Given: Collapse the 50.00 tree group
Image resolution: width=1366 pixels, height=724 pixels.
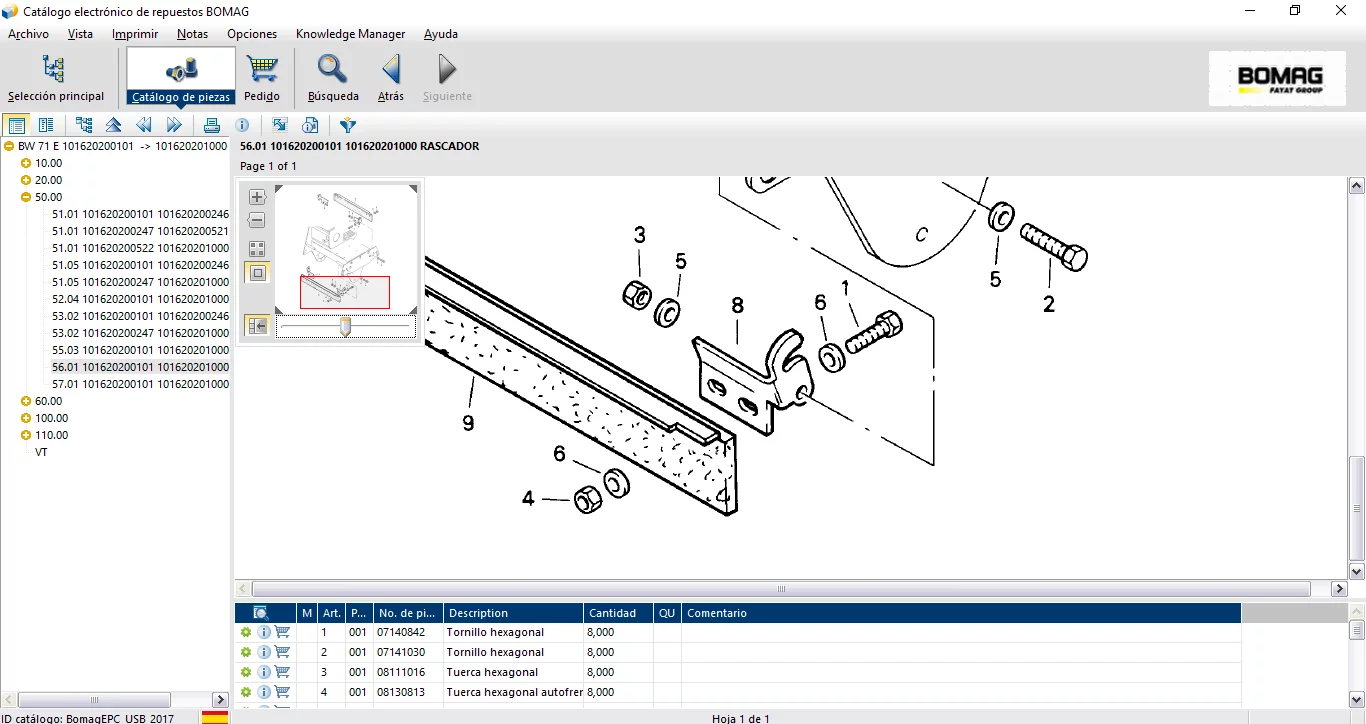Looking at the screenshot, I should (x=26, y=197).
